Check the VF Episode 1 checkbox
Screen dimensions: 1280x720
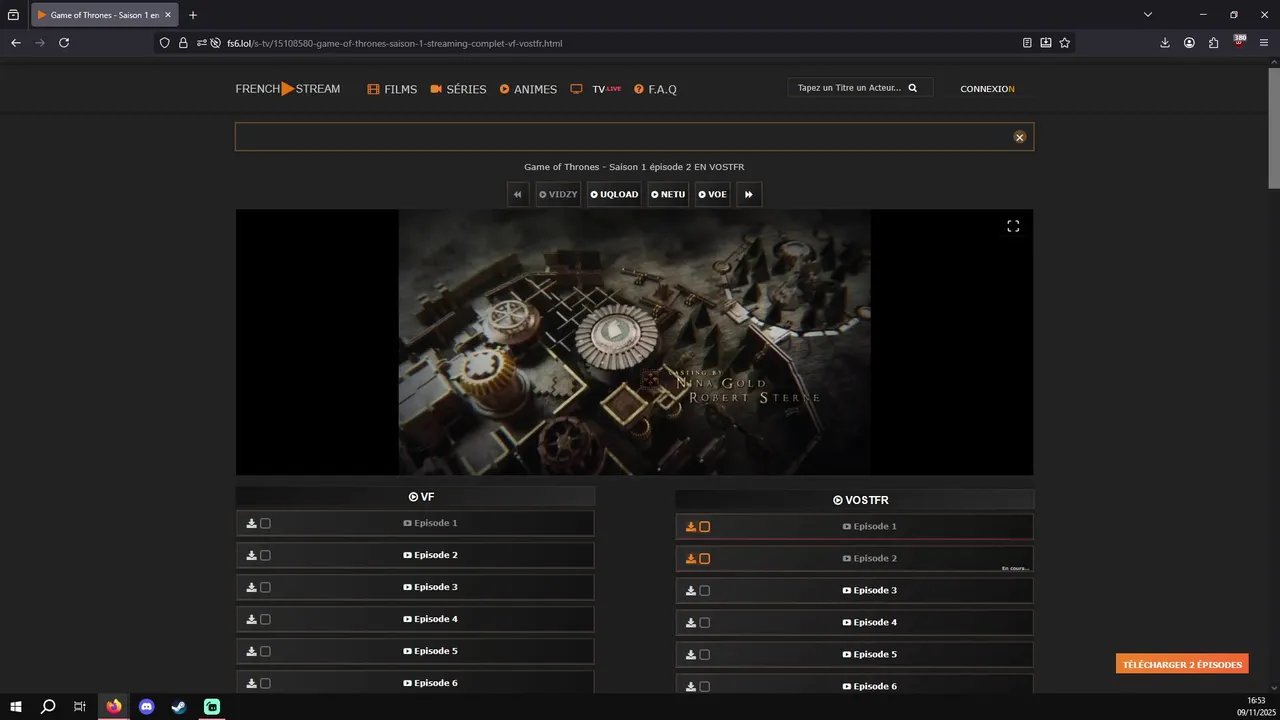[265, 523]
